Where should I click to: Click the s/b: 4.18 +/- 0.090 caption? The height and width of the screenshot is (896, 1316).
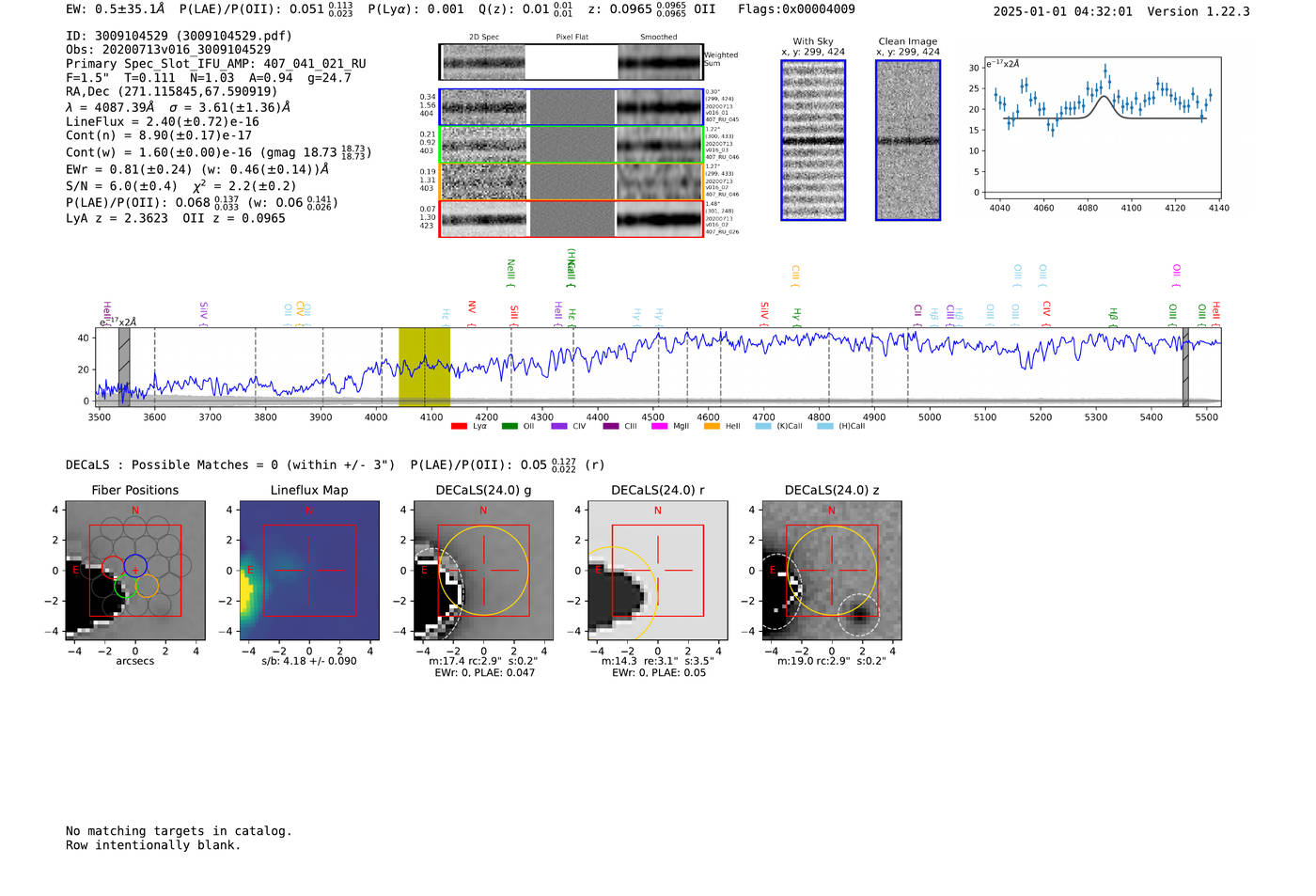click(x=309, y=661)
